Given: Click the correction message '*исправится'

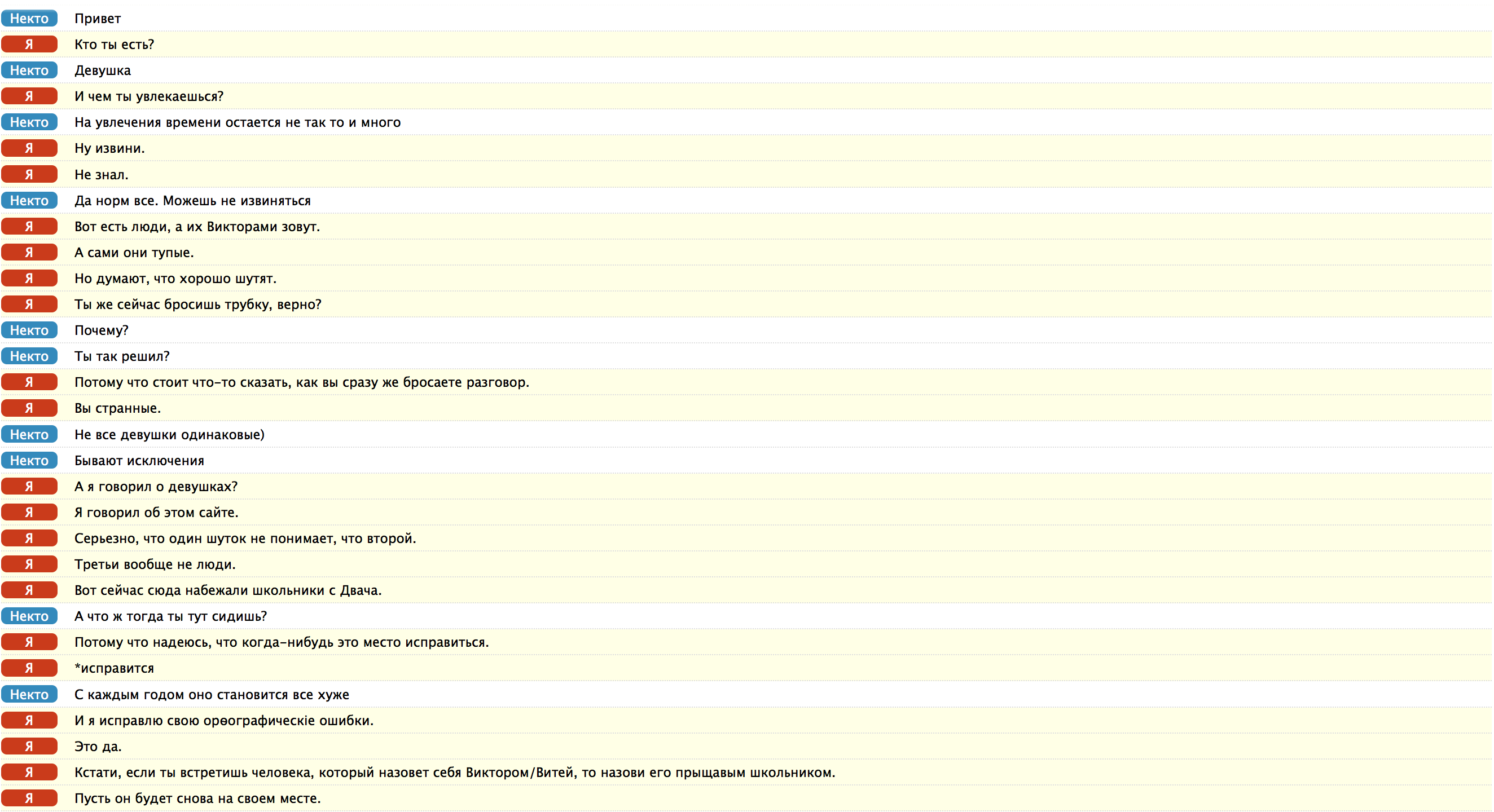Looking at the screenshot, I should coord(115,668).
